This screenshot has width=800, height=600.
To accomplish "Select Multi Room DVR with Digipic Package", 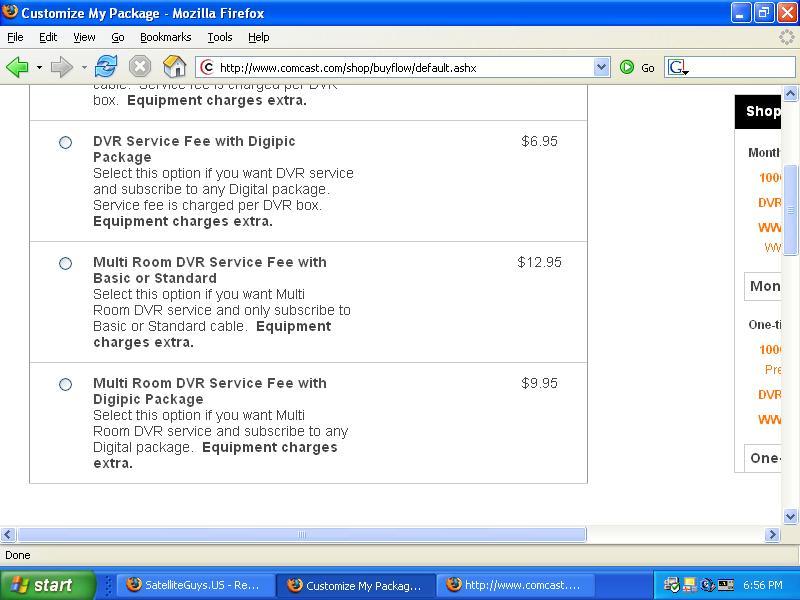I will pyautogui.click(x=65, y=384).
